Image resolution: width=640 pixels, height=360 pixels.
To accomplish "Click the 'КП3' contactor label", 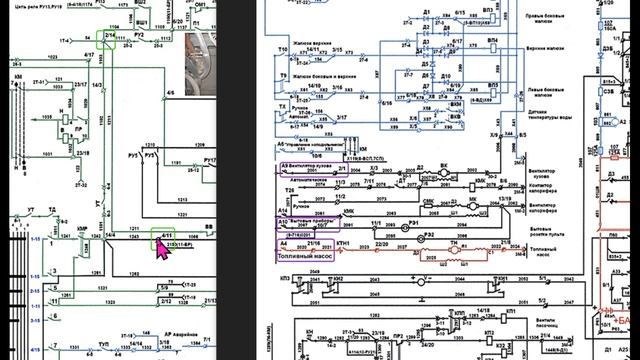I will click(x=285, y=278).
